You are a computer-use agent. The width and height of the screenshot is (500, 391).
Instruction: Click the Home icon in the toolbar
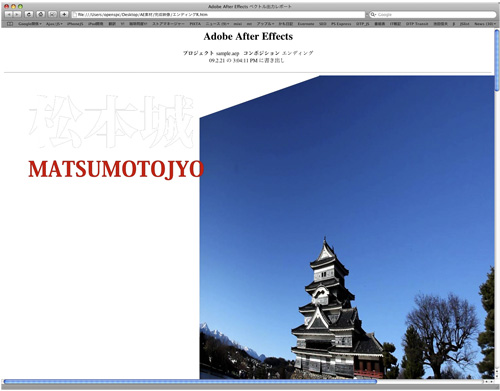pyautogui.click(x=41, y=14)
